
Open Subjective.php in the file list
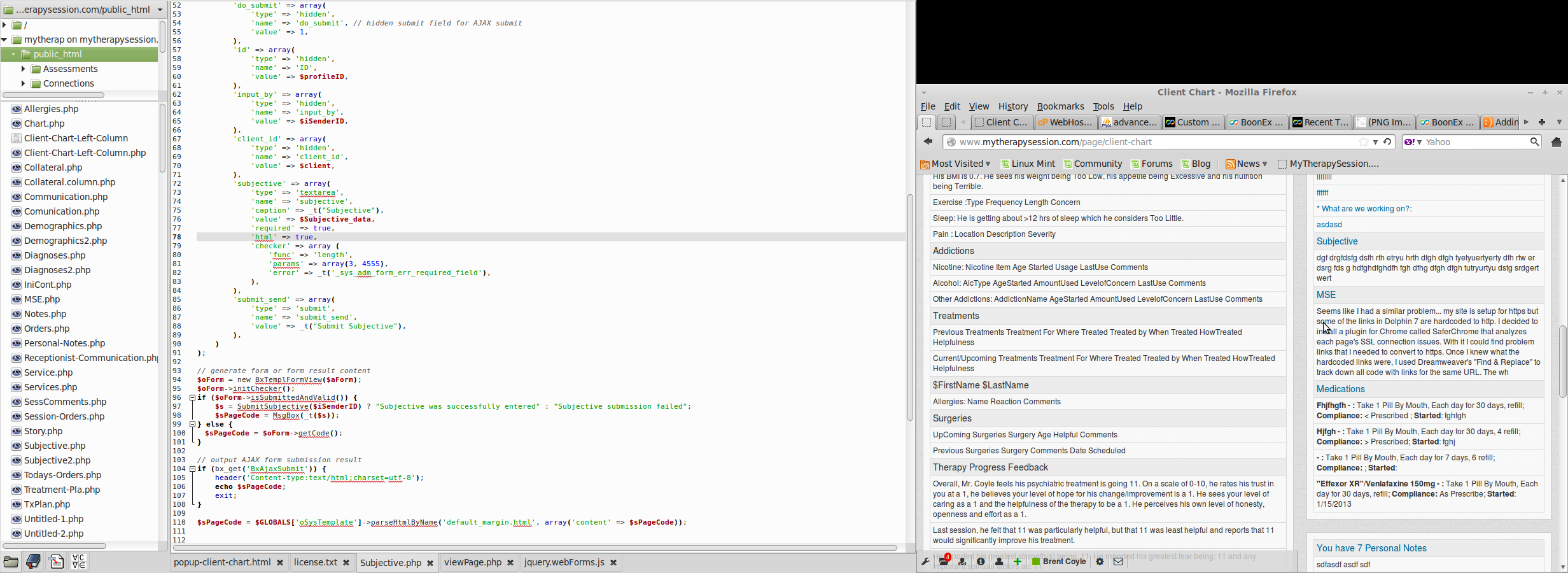point(55,446)
